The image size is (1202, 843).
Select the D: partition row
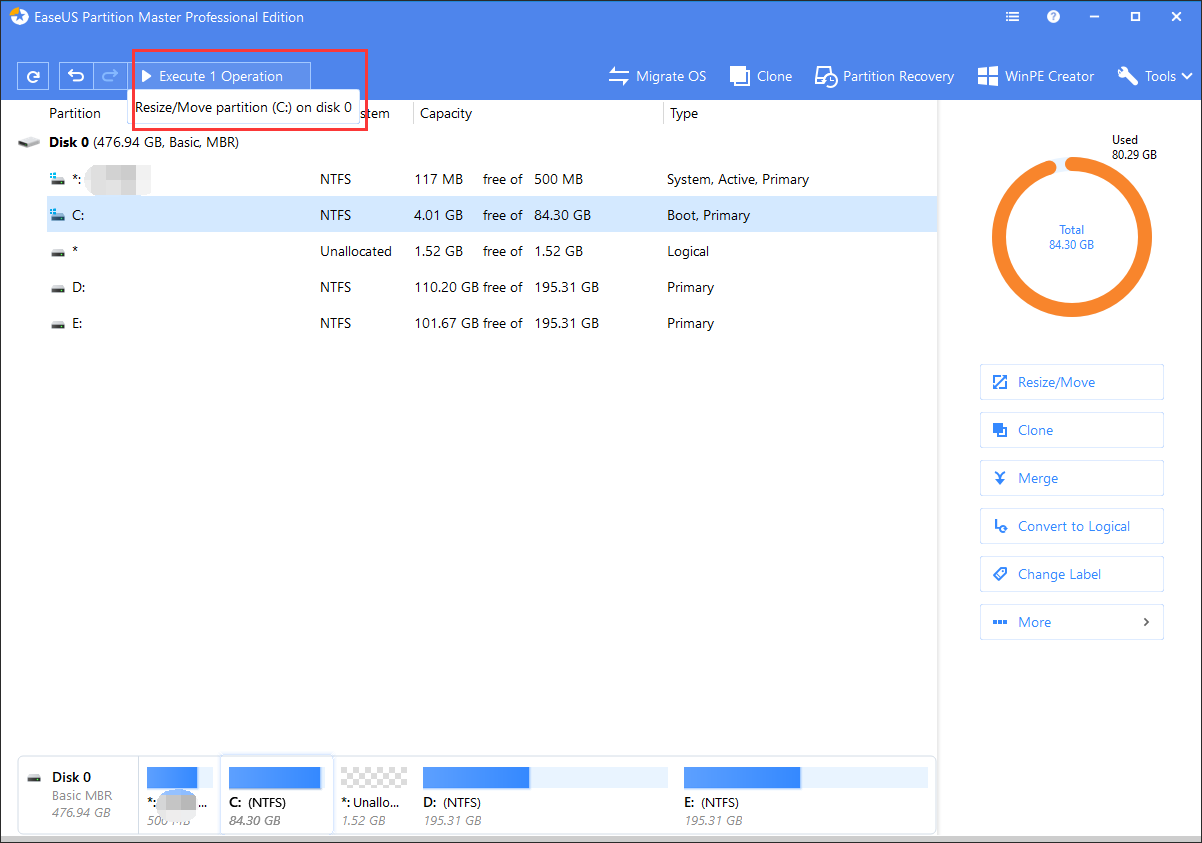[492, 287]
